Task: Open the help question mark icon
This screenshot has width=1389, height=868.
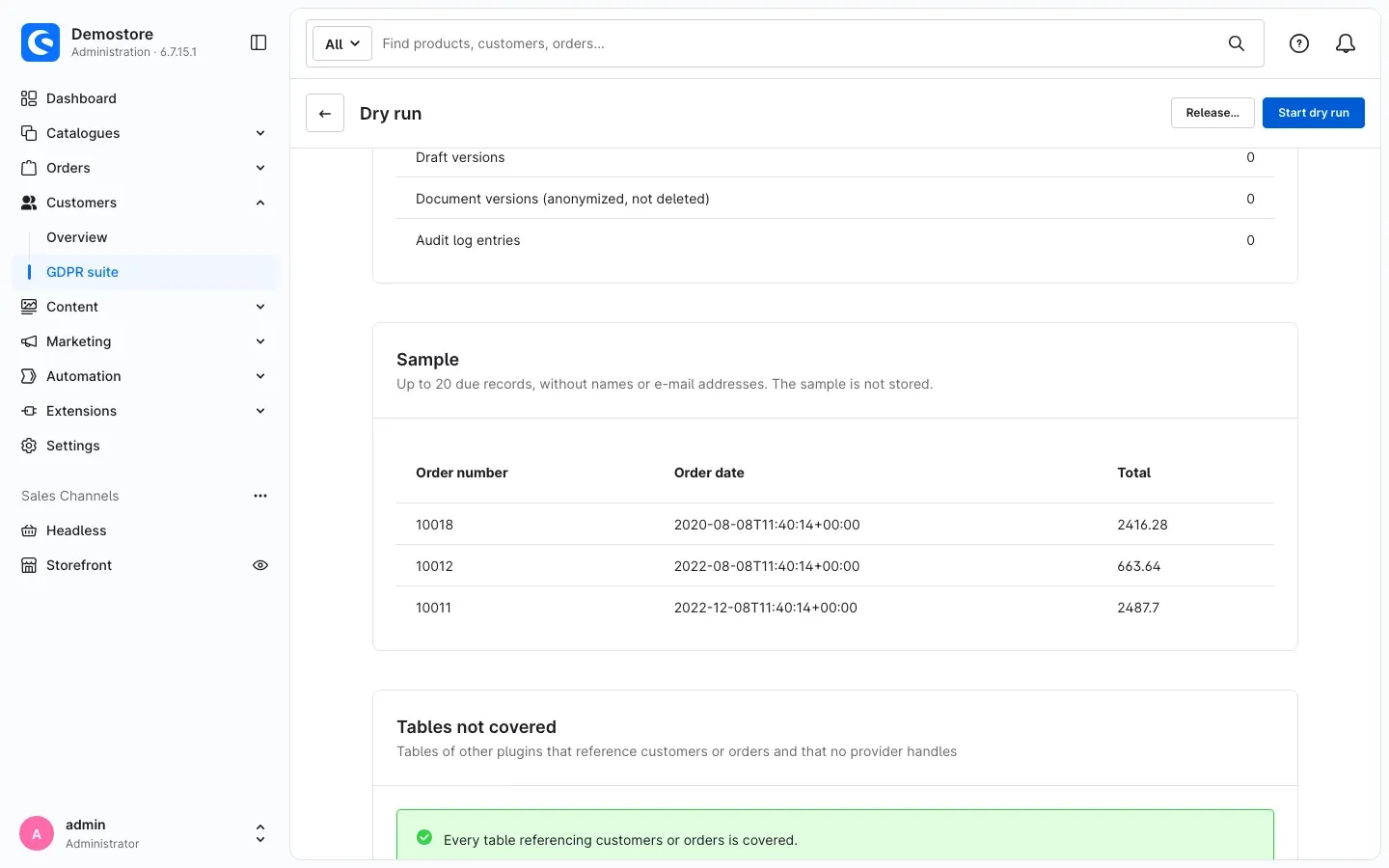Action: pyautogui.click(x=1299, y=43)
